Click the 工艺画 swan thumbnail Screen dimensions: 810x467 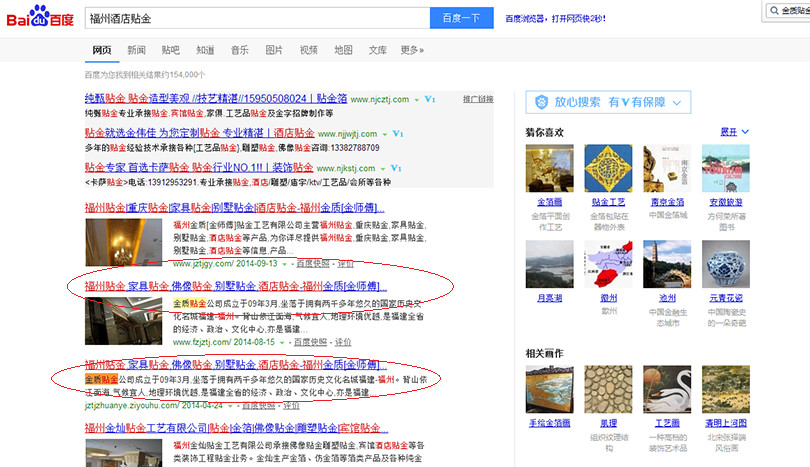[667, 390]
